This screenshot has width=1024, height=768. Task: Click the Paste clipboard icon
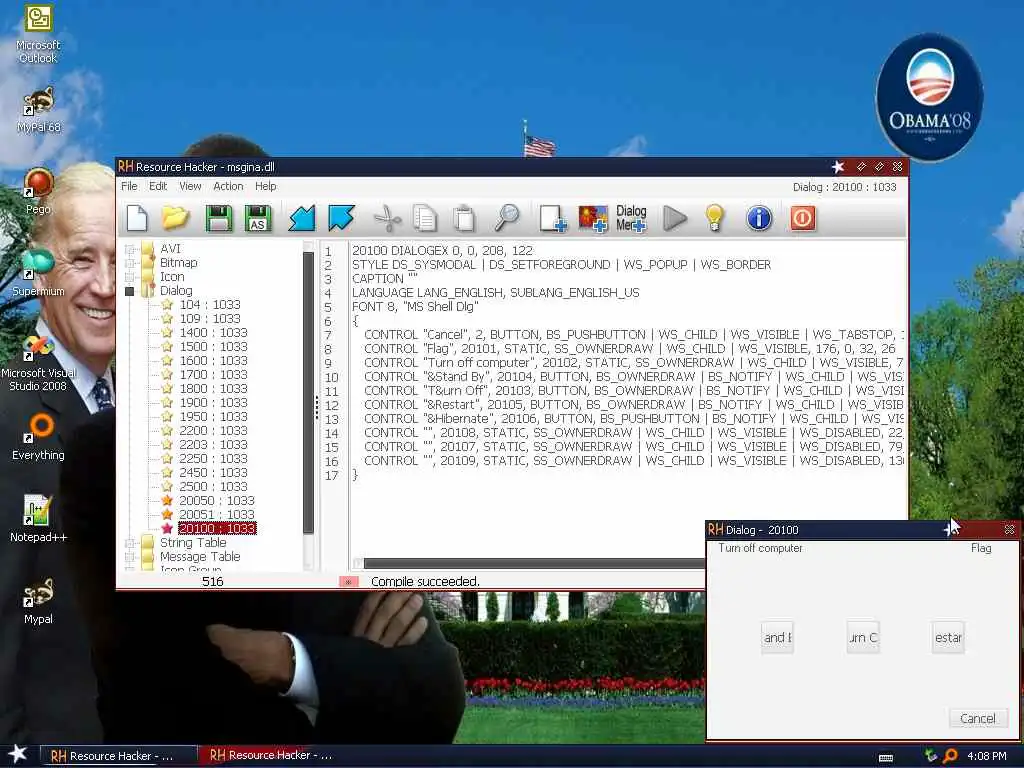[464, 218]
